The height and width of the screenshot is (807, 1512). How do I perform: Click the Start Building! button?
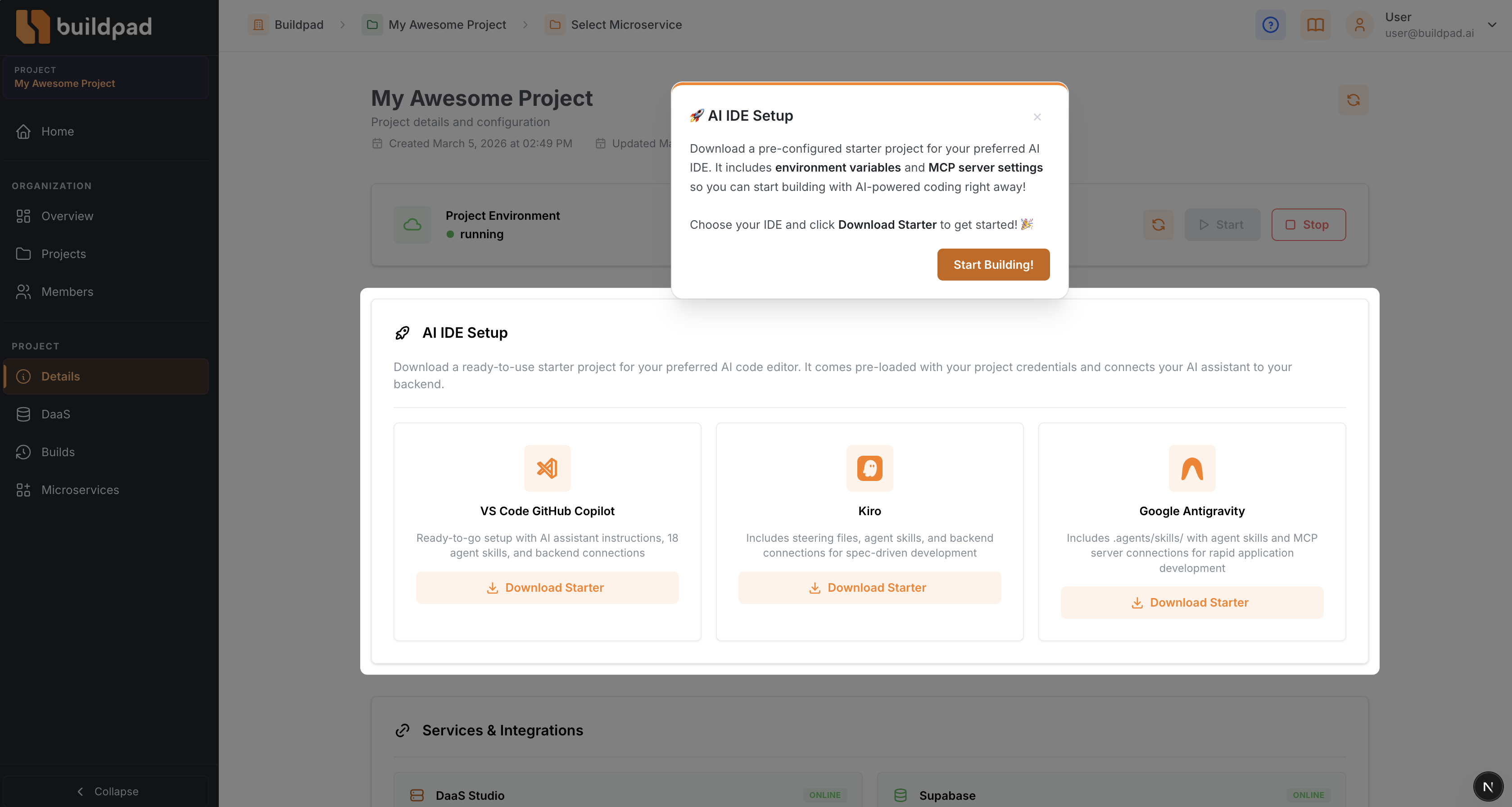tap(993, 265)
